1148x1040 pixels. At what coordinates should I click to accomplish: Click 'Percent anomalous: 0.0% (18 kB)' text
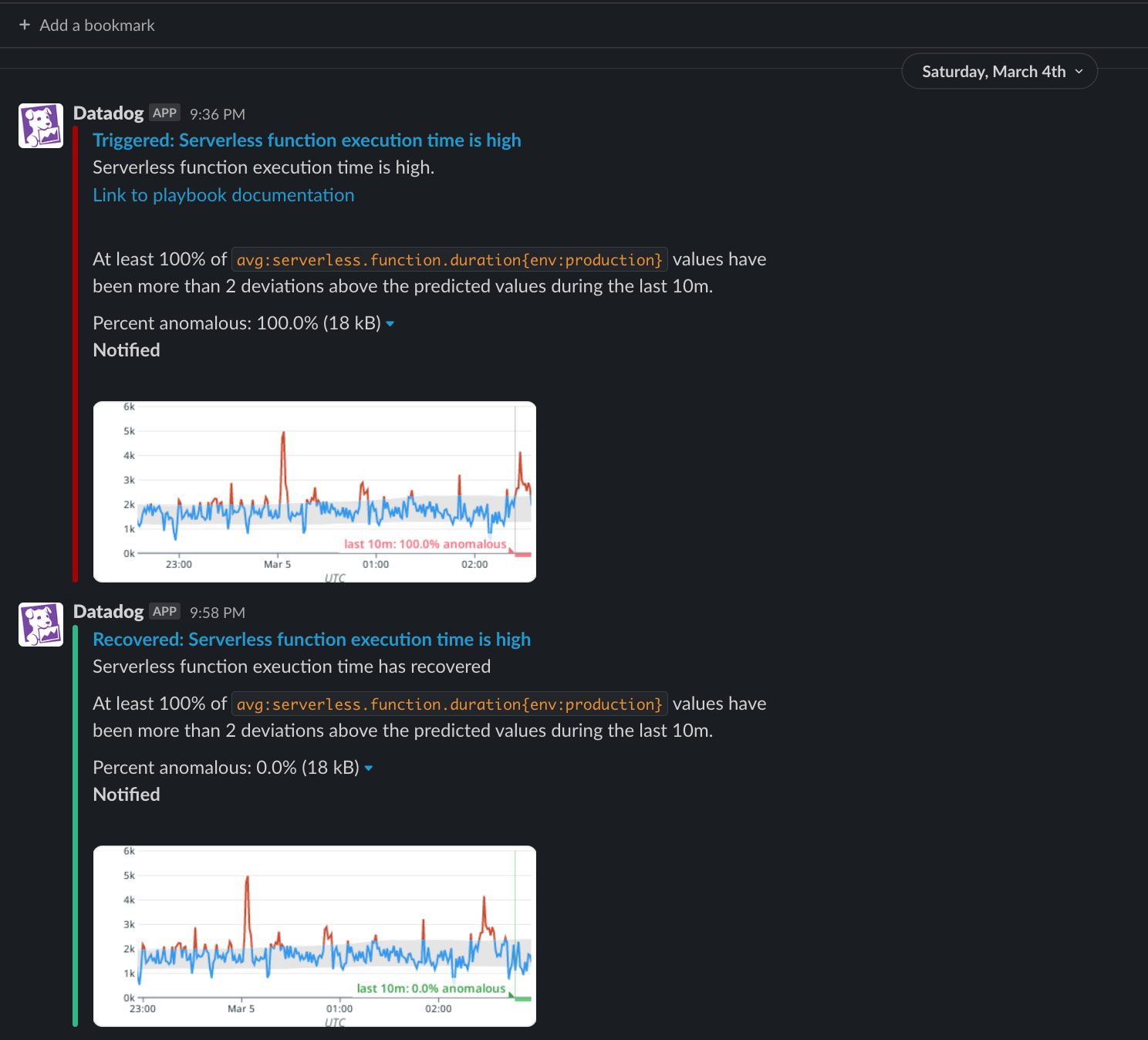tap(226, 768)
